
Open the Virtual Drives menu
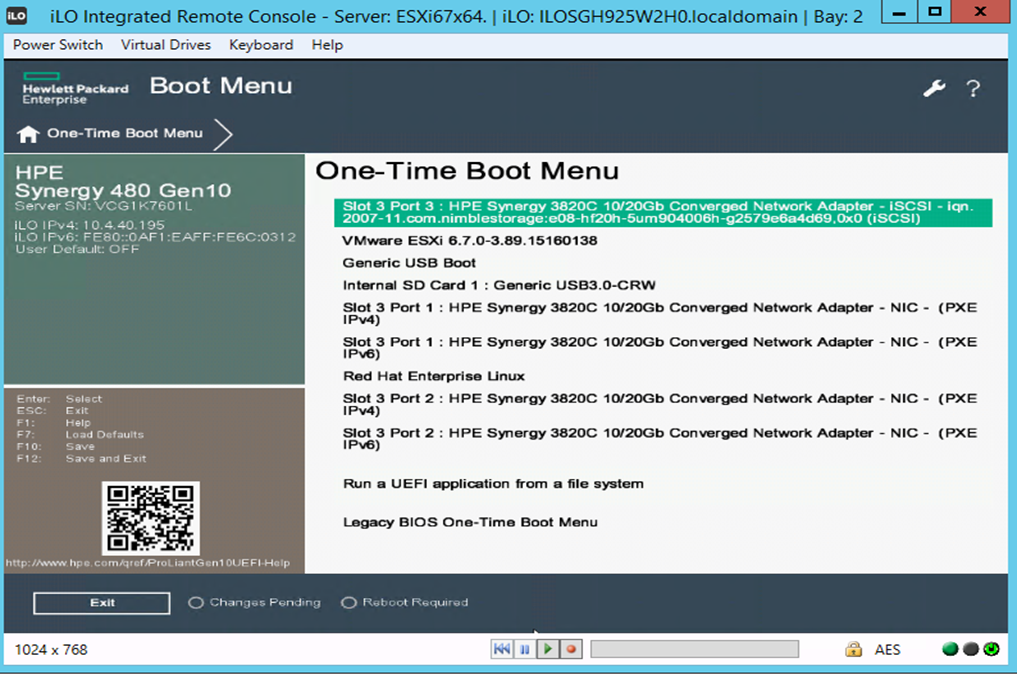[x=164, y=44]
